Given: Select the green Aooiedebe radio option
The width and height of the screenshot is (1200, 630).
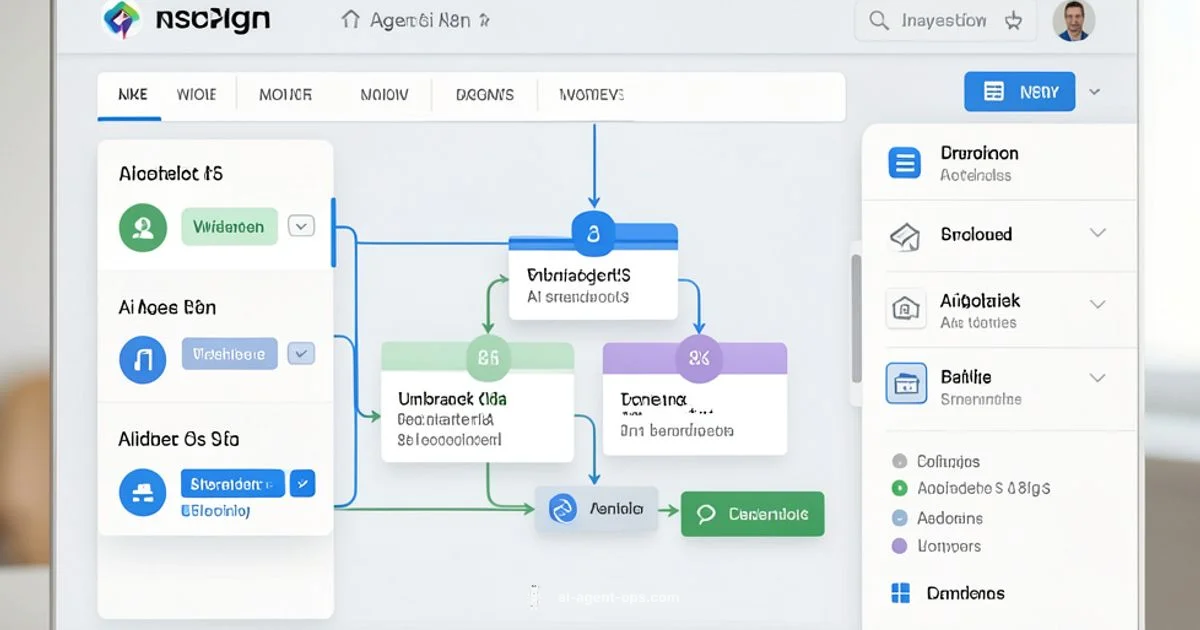Looking at the screenshot, I should [x=899, y=489].
